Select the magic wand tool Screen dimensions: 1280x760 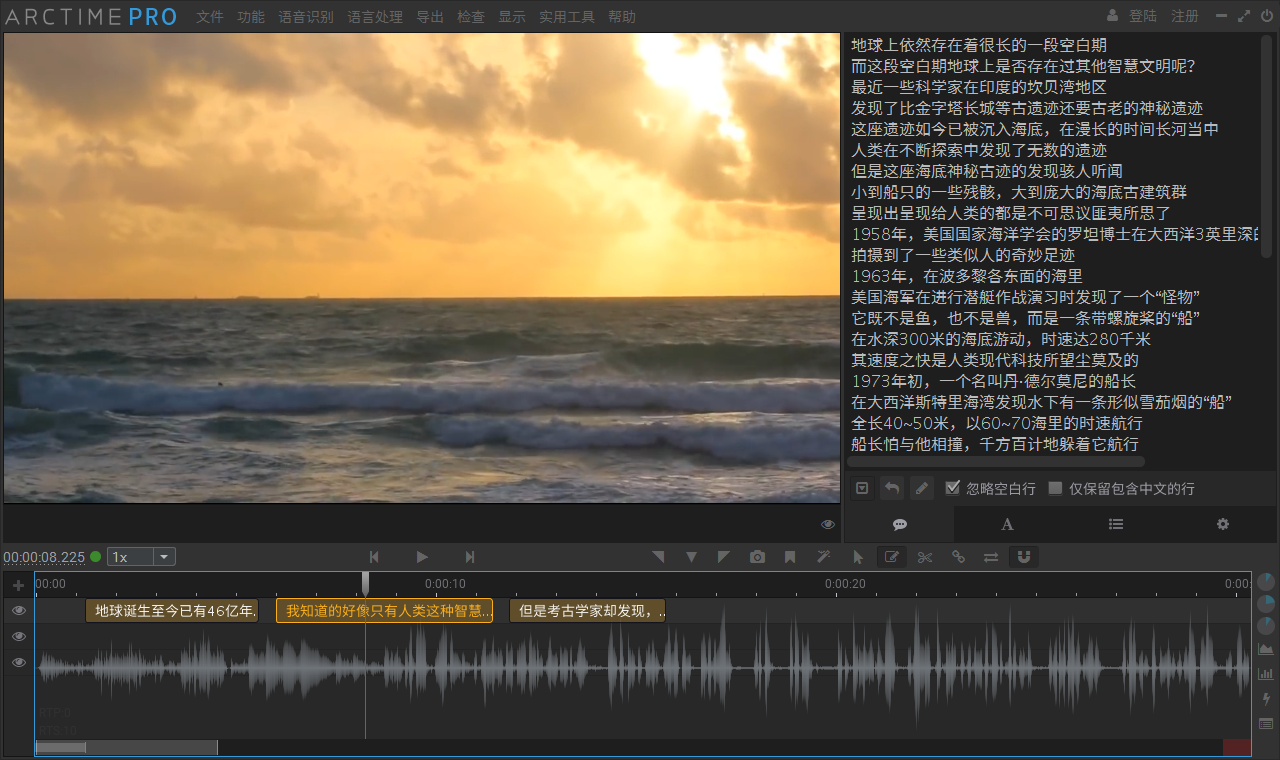click(x=824, y=557)
